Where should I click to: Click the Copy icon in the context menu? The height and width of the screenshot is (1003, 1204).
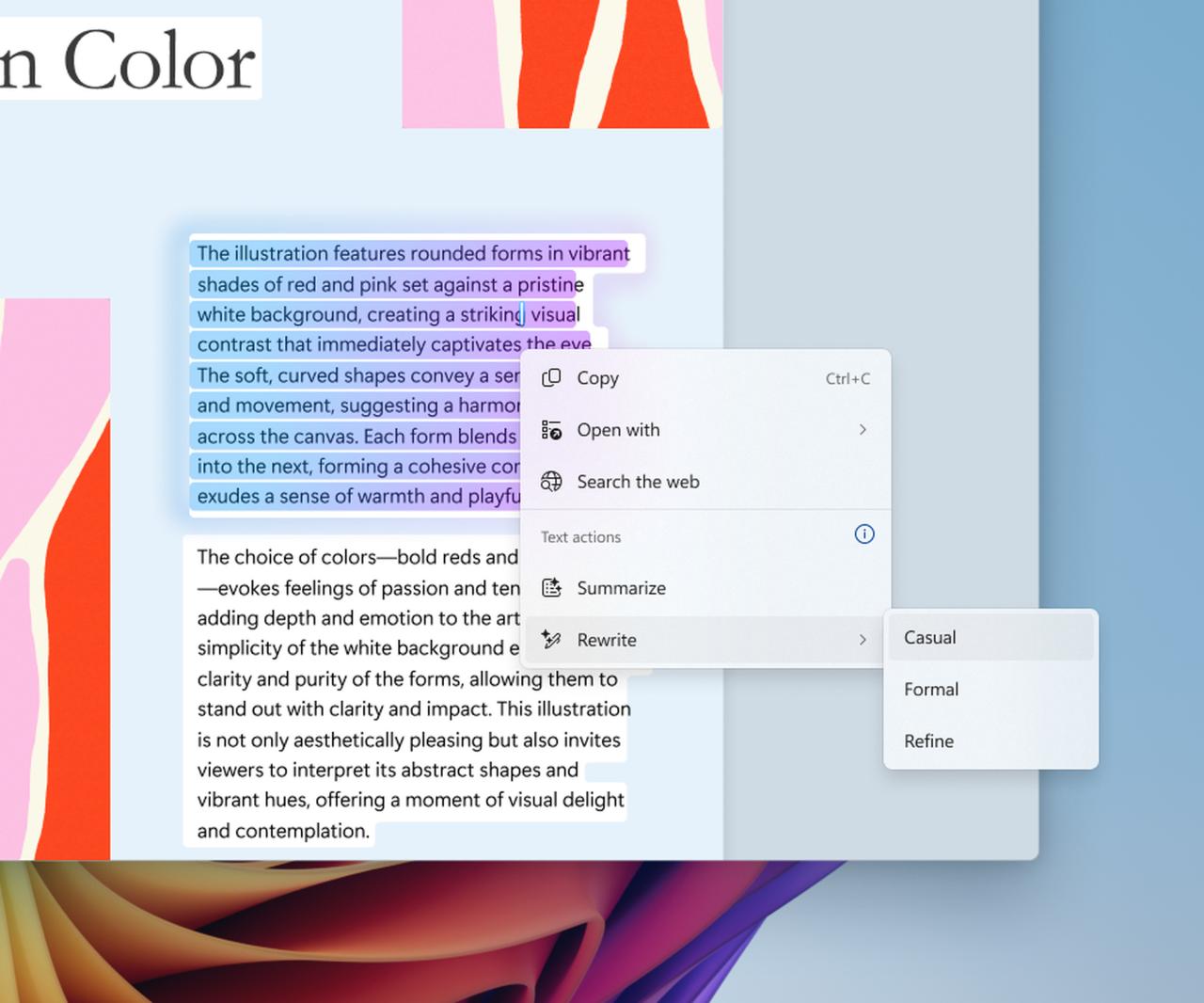point(551,378)
